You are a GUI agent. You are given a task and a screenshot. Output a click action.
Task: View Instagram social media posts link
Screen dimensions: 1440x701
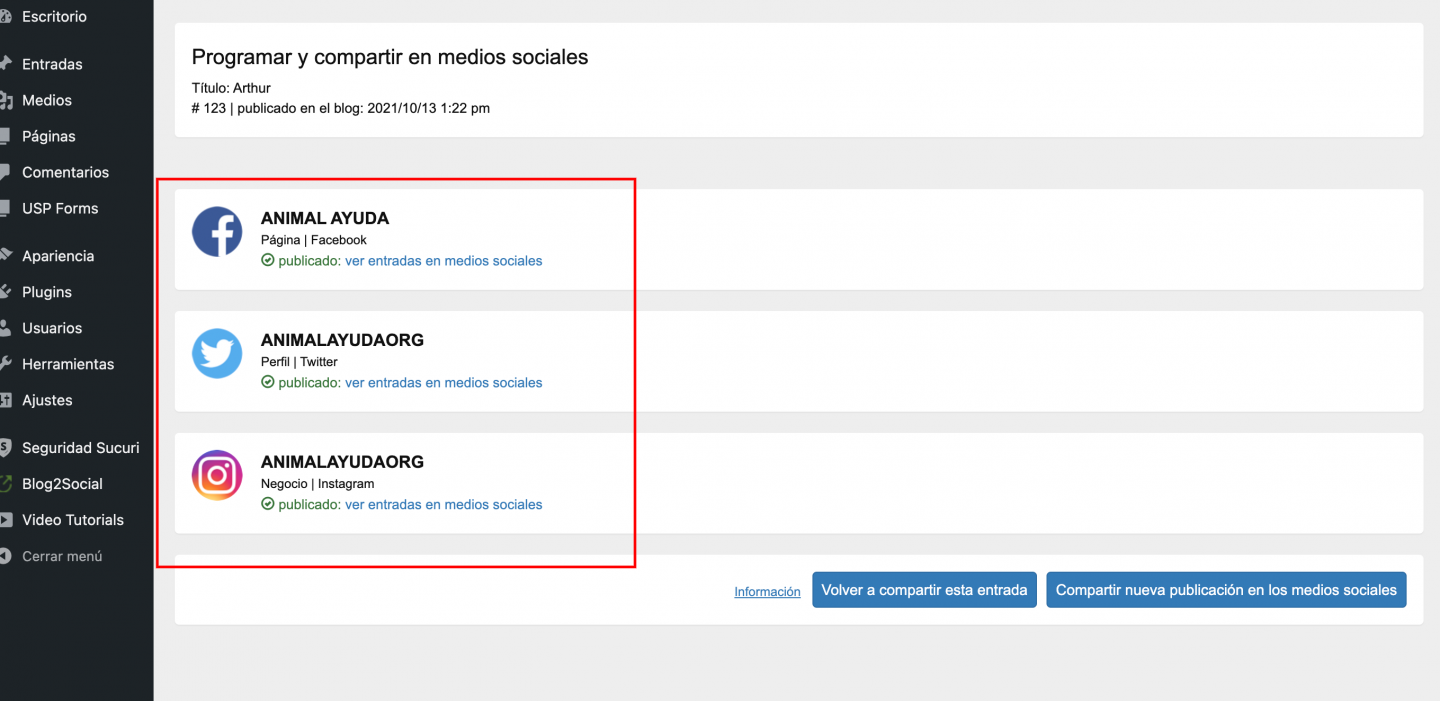(x=443, y=505)
